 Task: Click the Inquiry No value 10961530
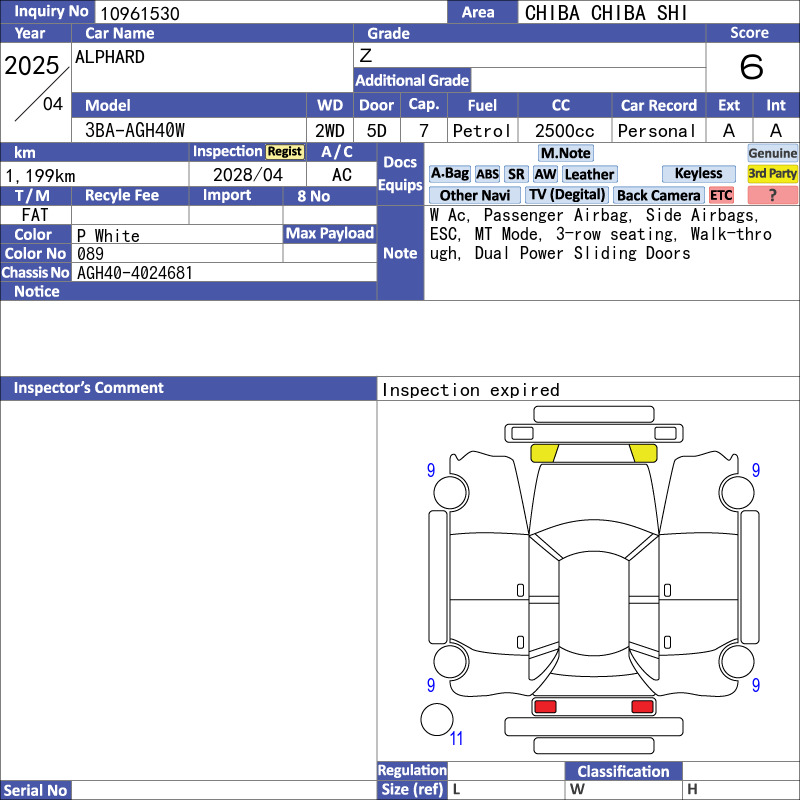[x=140, y=13]
